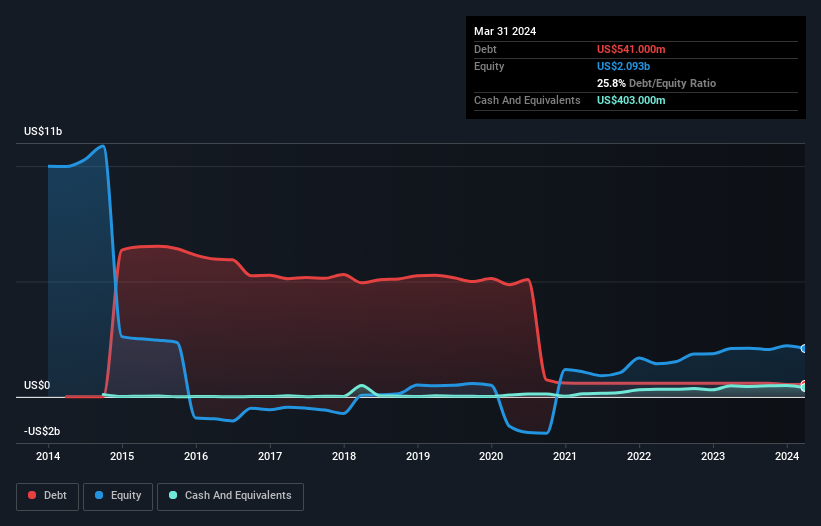Select the 2021 x-axis label
The height and width of the screenshot is (526, 821).
[565, 456]
